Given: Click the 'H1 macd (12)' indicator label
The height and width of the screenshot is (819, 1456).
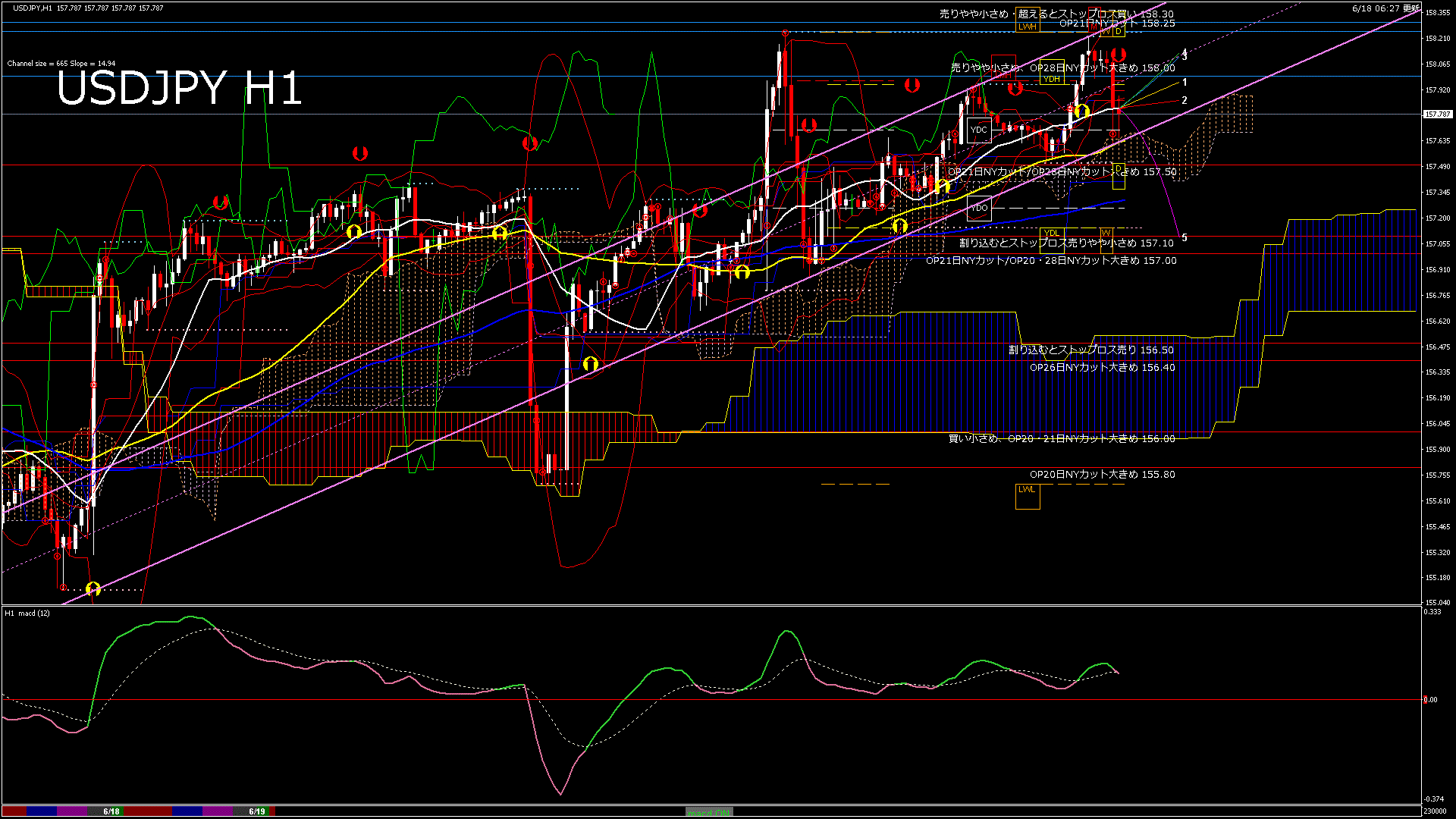Looking at the screenshot, I should 27,613.
